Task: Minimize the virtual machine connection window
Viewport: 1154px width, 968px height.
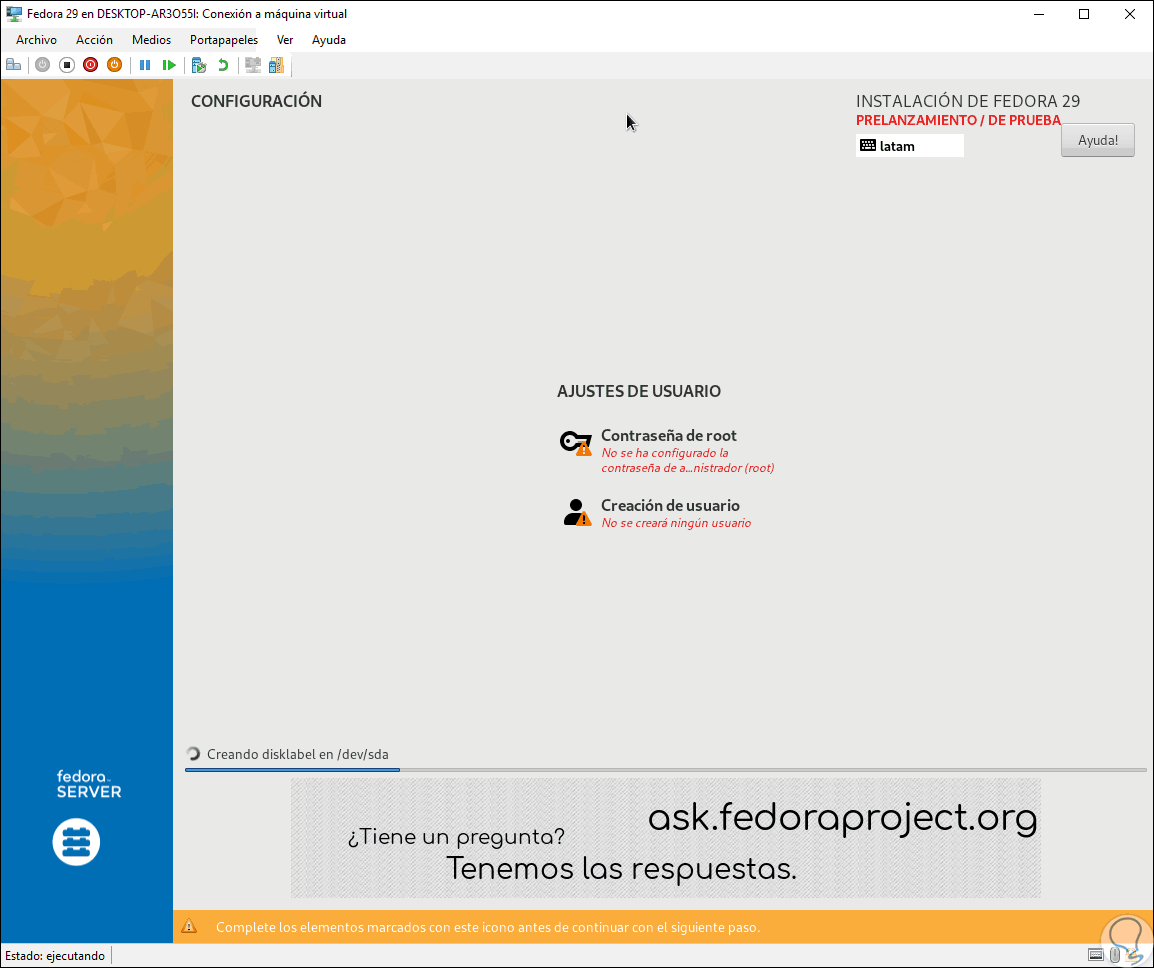Action: [1039, 14]
